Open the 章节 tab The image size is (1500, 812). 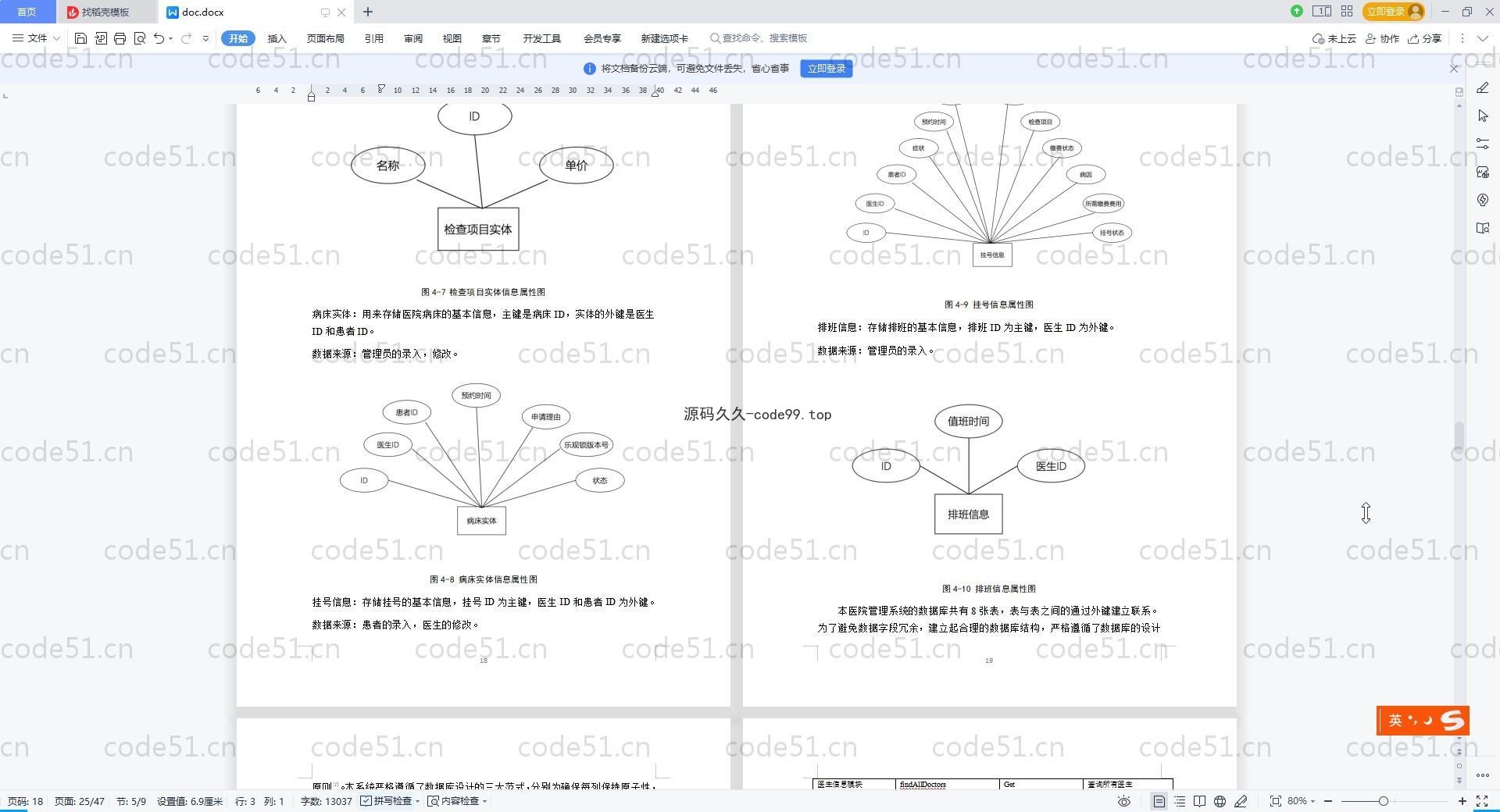pos(491,38)
